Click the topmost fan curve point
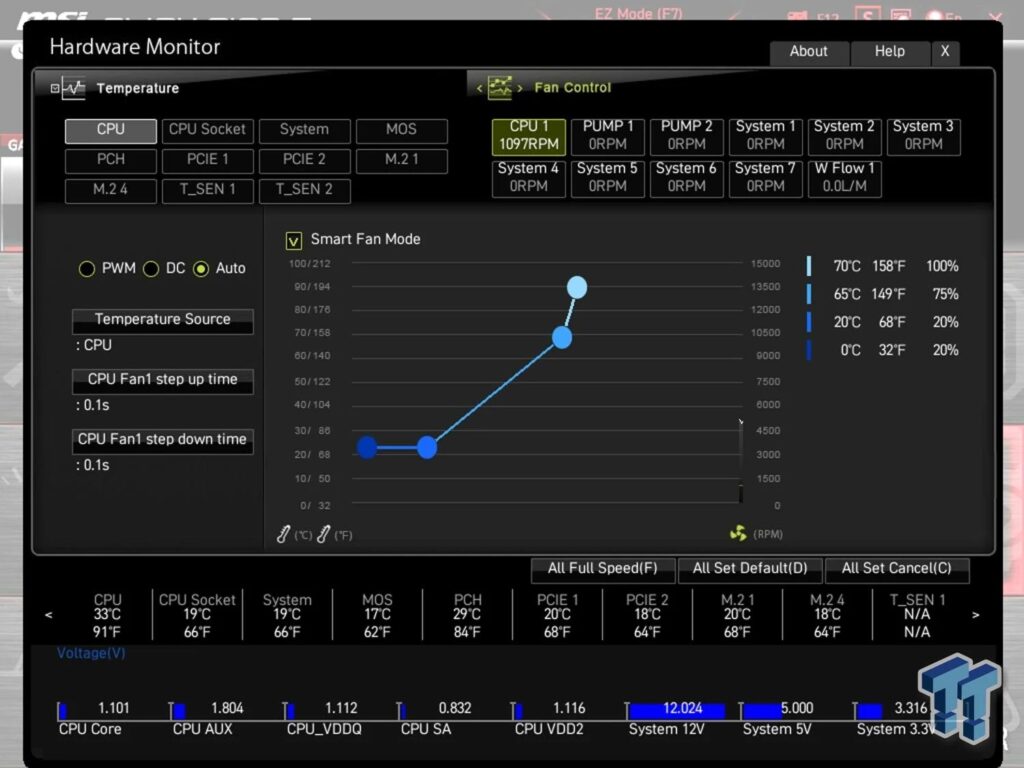This screenshot has height=768, width=1024. pos(577,287)
